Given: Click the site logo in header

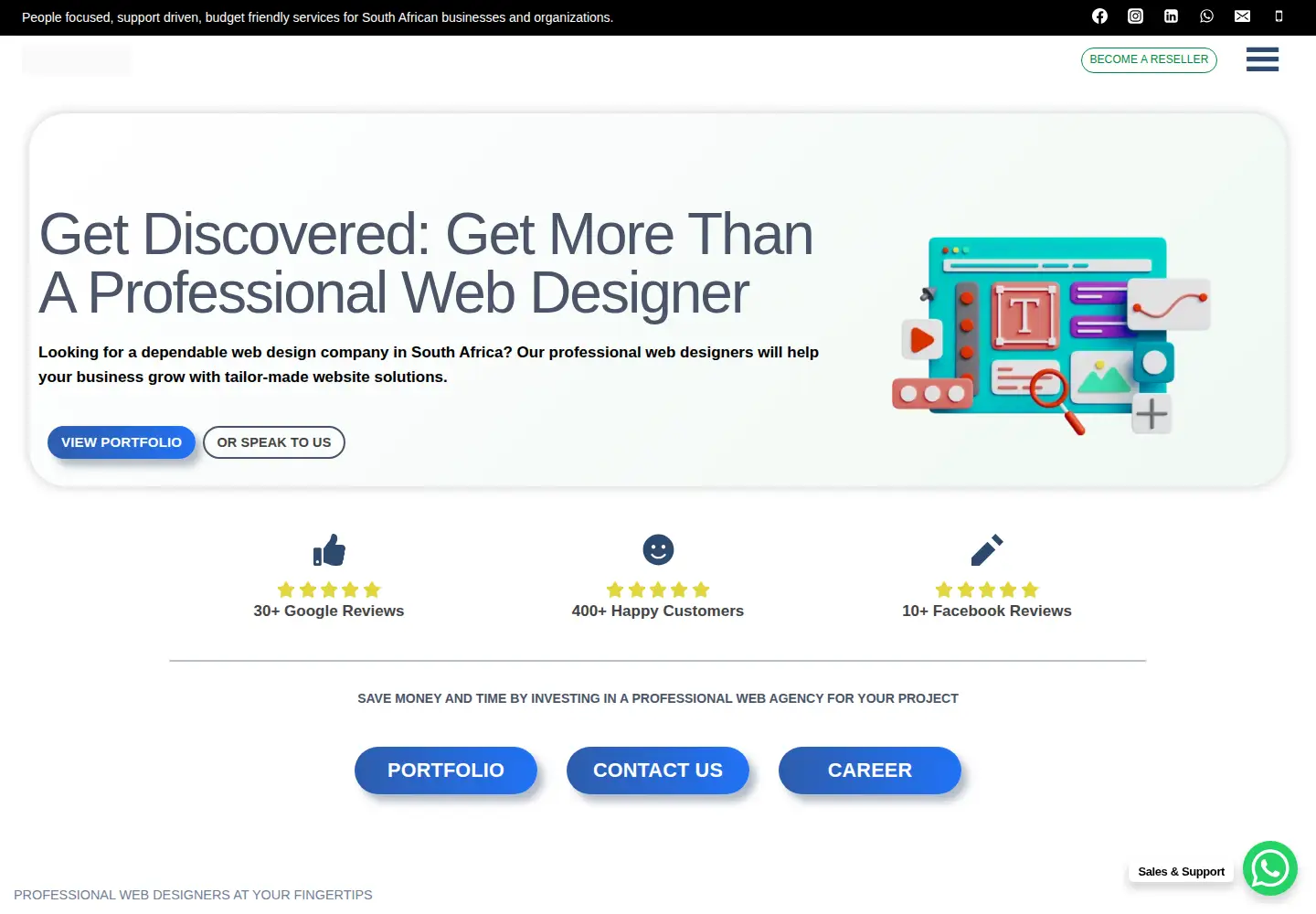Looking at the screenshot, I should (x=77, y=60).
